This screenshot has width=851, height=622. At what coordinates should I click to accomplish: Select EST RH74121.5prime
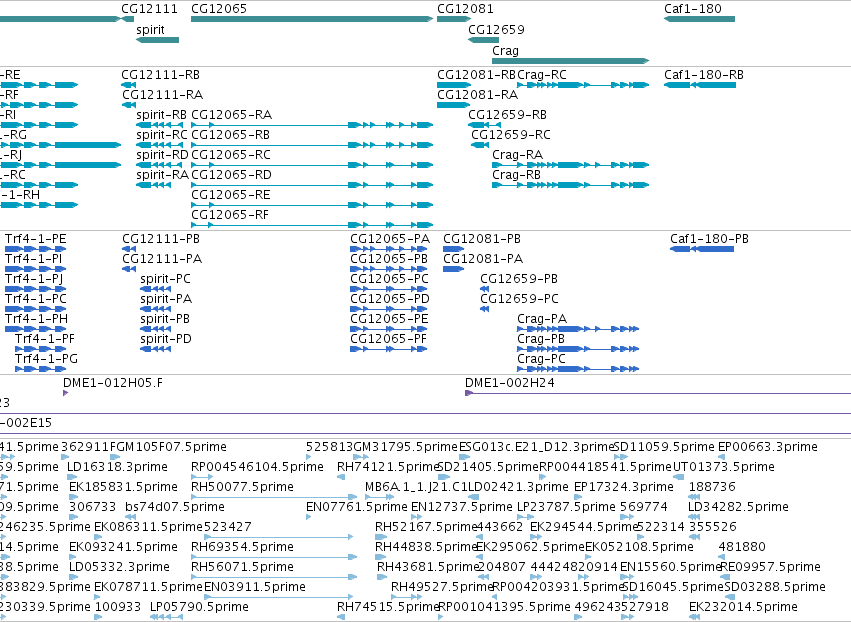coord(341,477)
